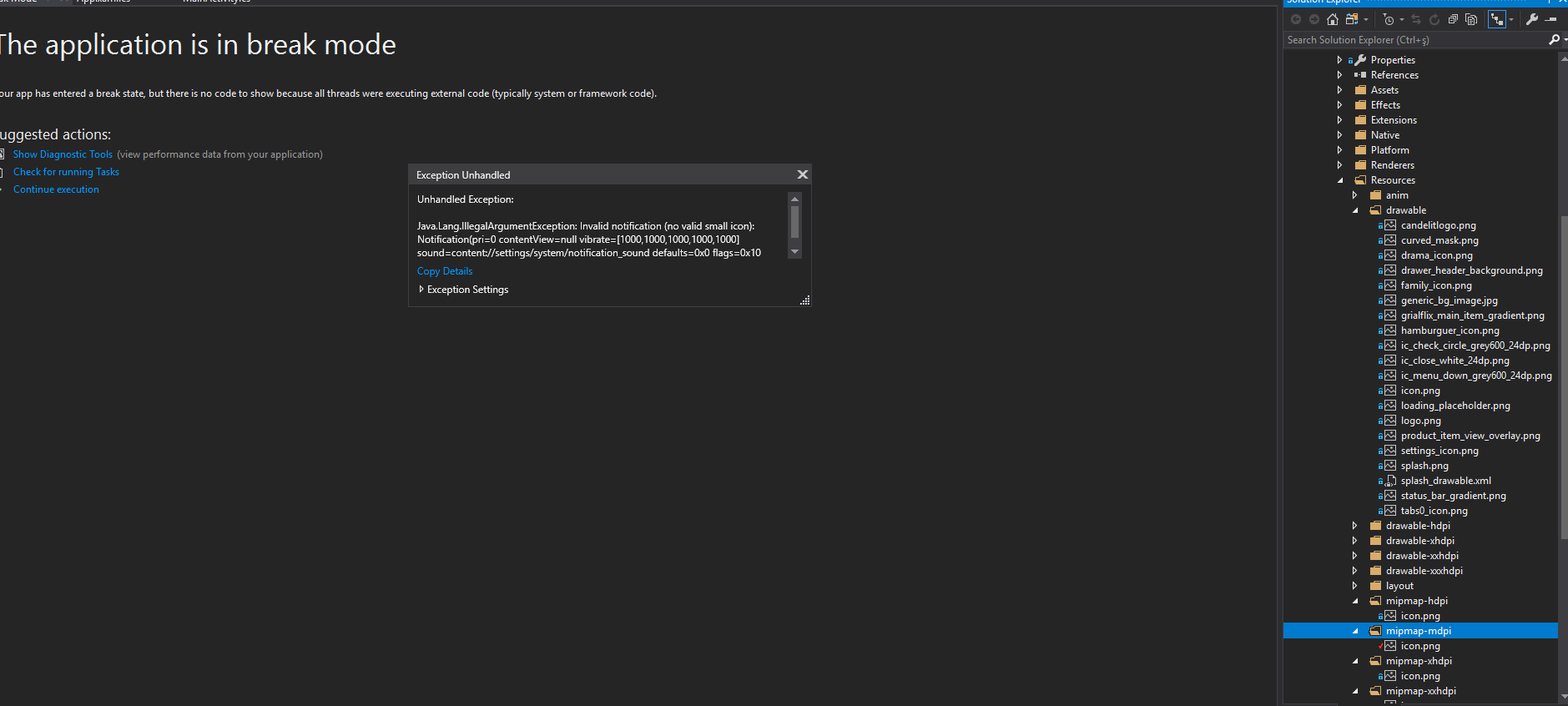Screen dimensions: 1568x706
Task: Click the Refresh icon in Solution Explorer
Action: pos(1434,19)
